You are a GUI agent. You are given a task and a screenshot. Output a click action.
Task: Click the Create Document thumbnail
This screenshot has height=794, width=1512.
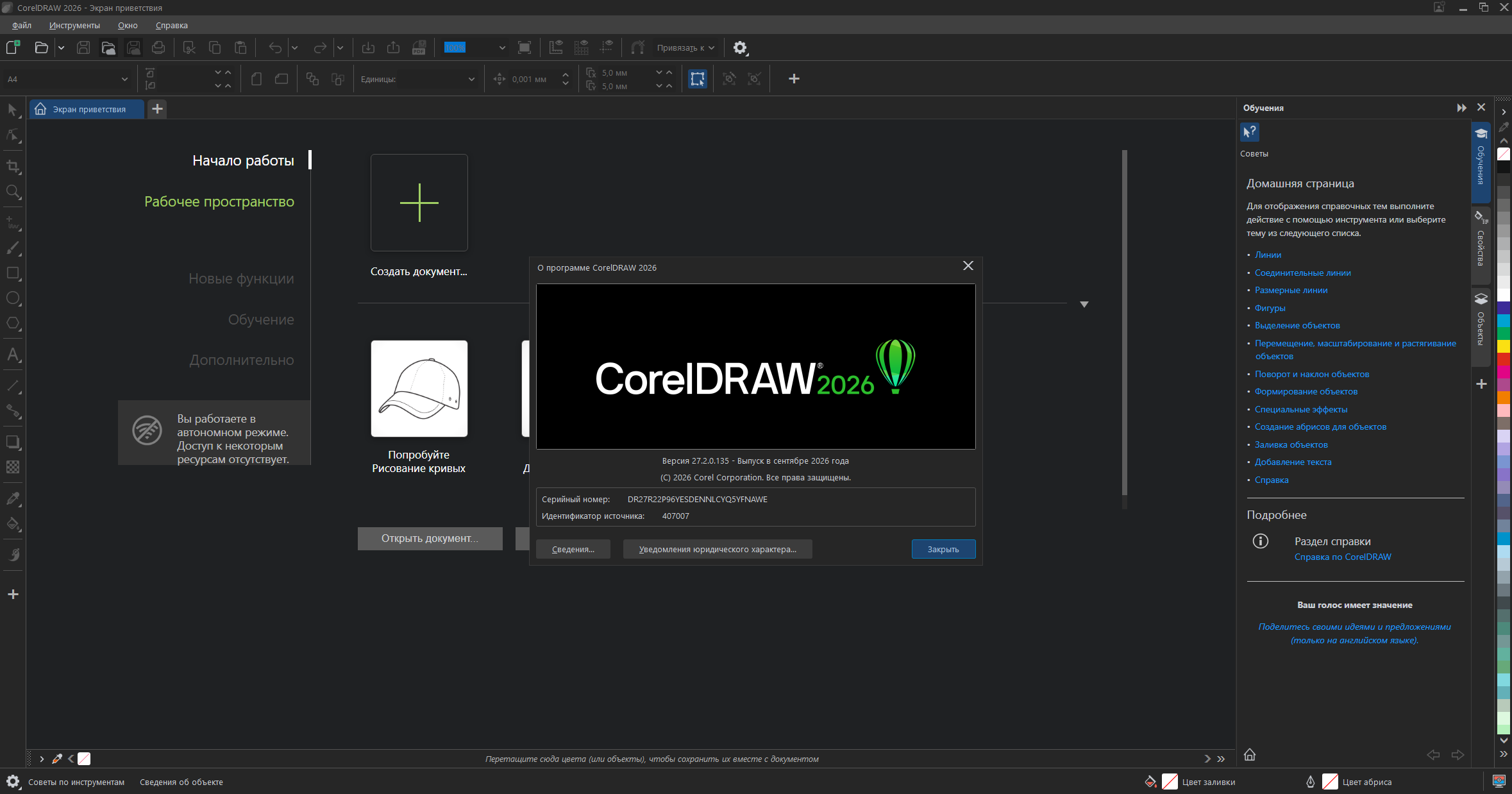click(x=419, y=203)
